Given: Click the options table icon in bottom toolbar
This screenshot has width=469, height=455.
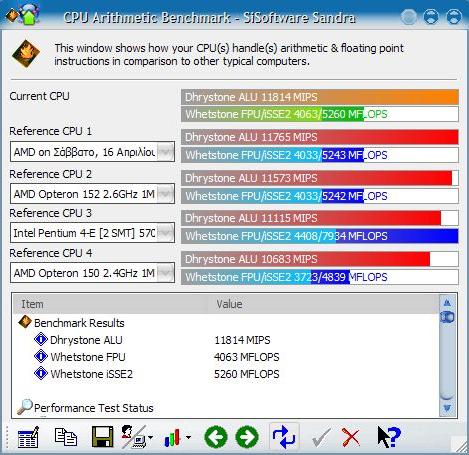Looking at the screenshot, I should tap(28, 437).
